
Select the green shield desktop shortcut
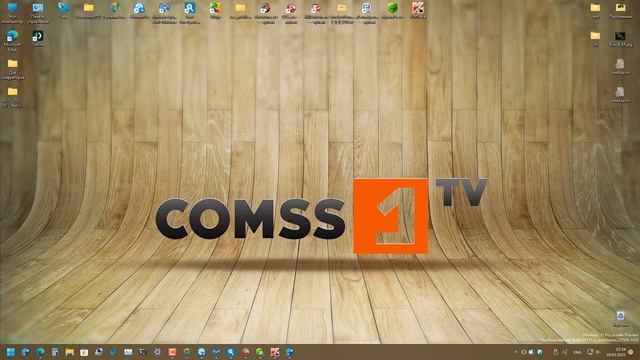click(x=392, y=8)
